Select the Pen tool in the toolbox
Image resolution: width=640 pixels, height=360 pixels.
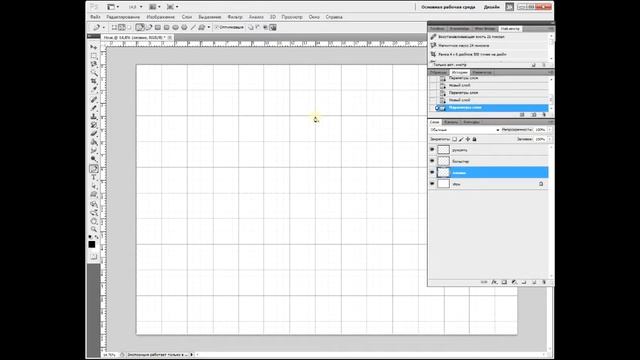pos(94,169)
